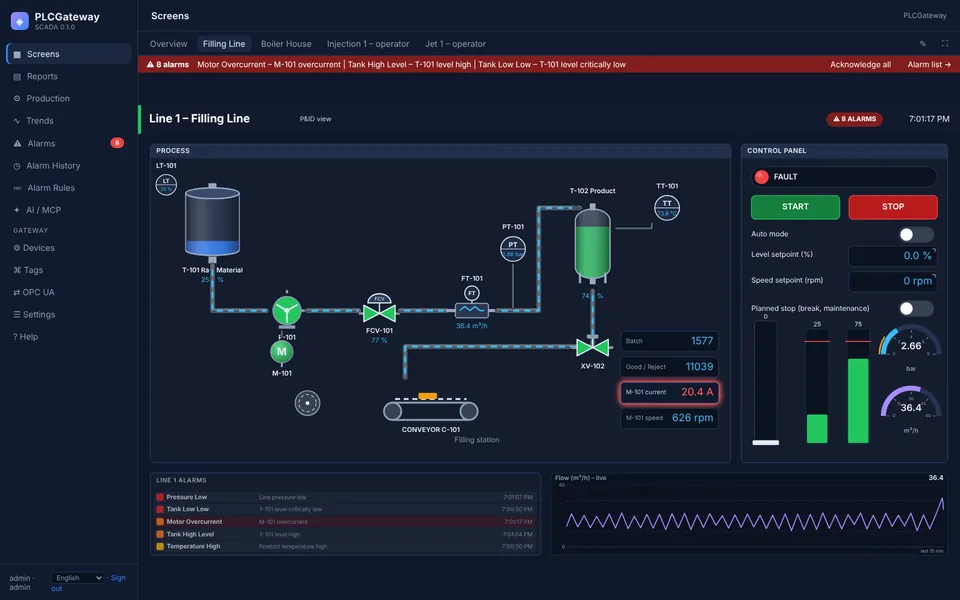Click the 36.4 m³/h flow gauge
The image size is (960, 600).
[x=910, y=403]
